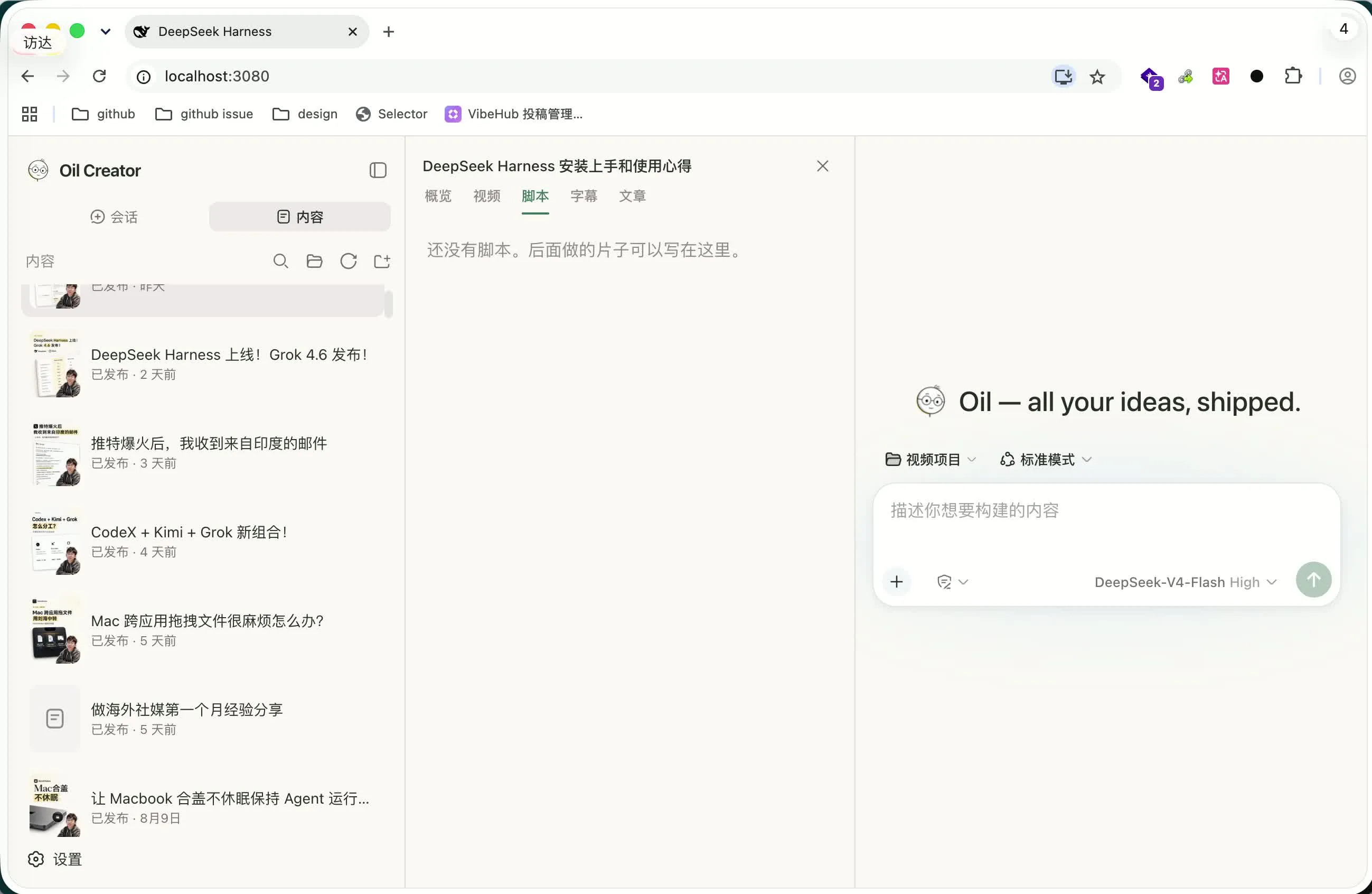
Task: Click the green leaf extension icon
Action: click(1185, 76)
